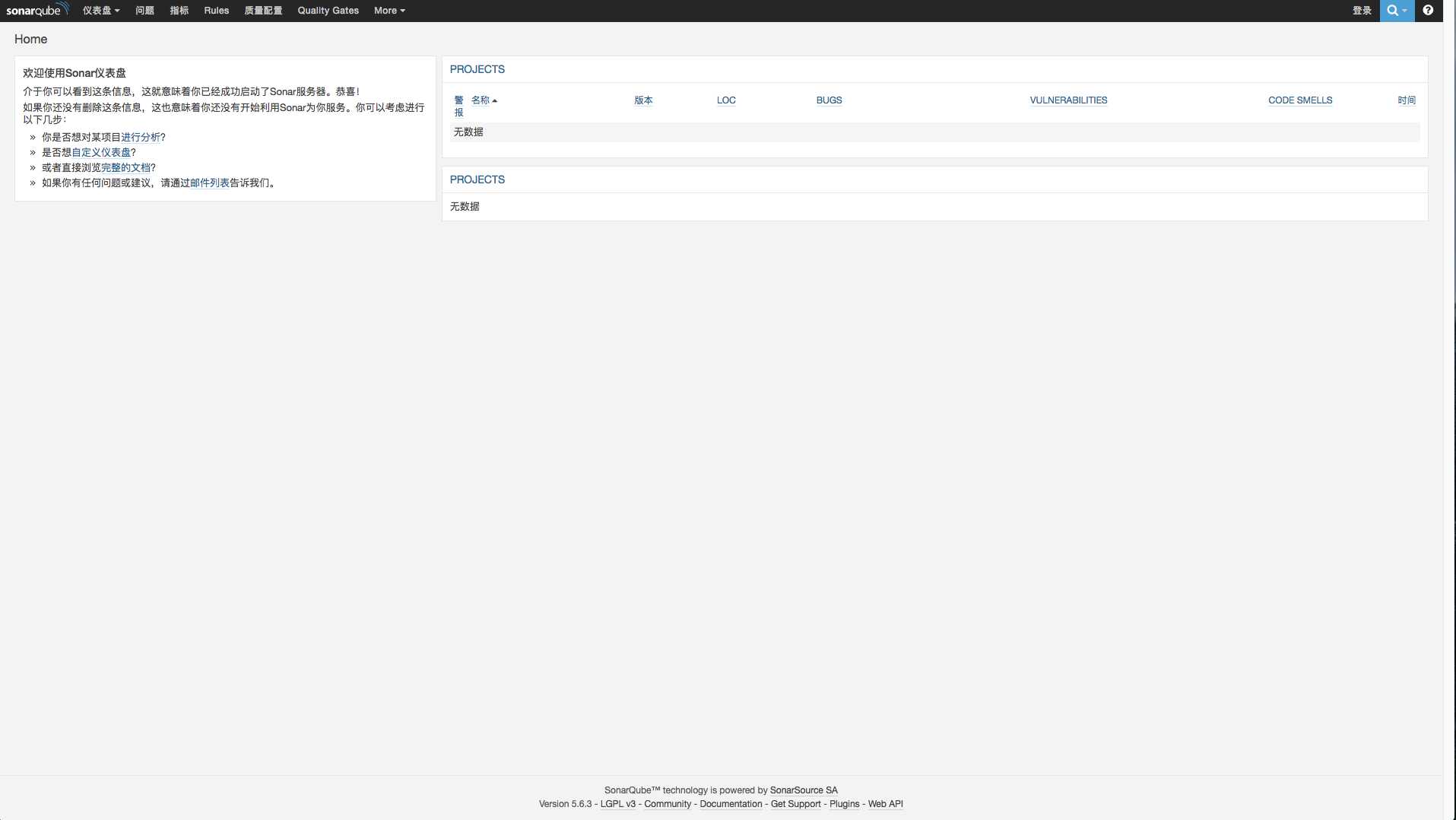Image resolution: width=1456 pixels, height=820 pixels.
Task: Open the 邮件列表 link
Action: tap(210, 183)
